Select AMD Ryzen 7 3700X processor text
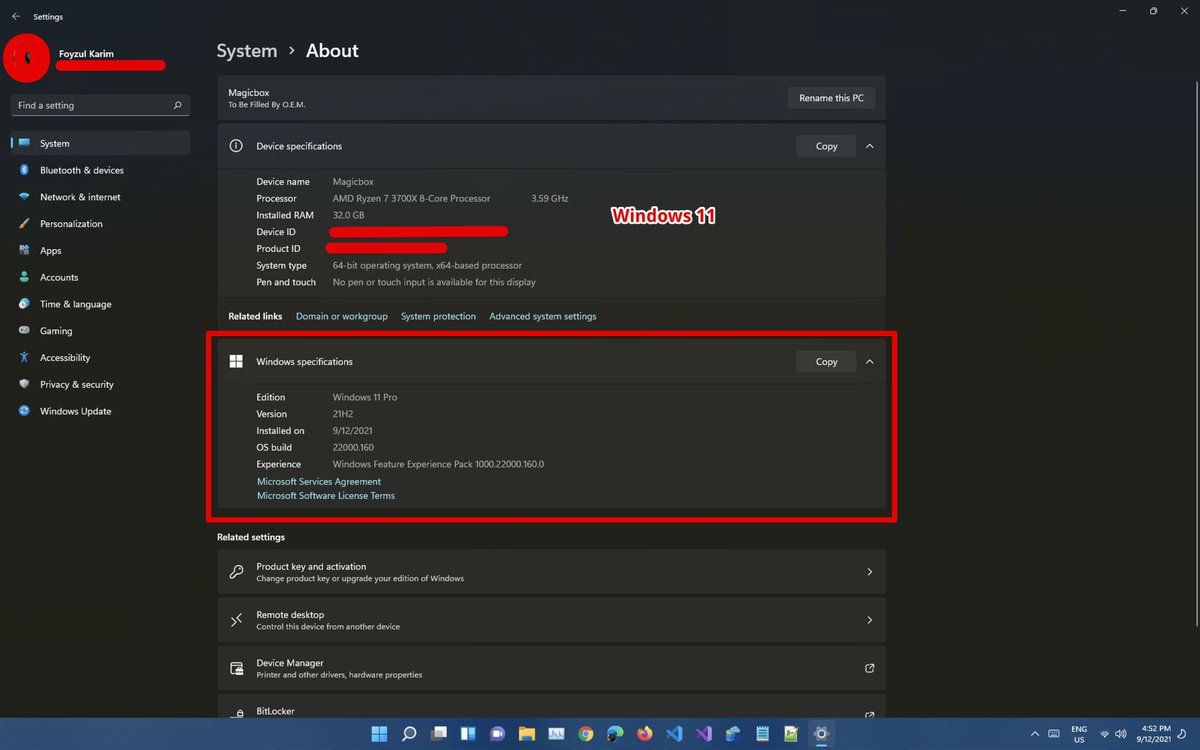1200x750 pixels. point(412,199)
